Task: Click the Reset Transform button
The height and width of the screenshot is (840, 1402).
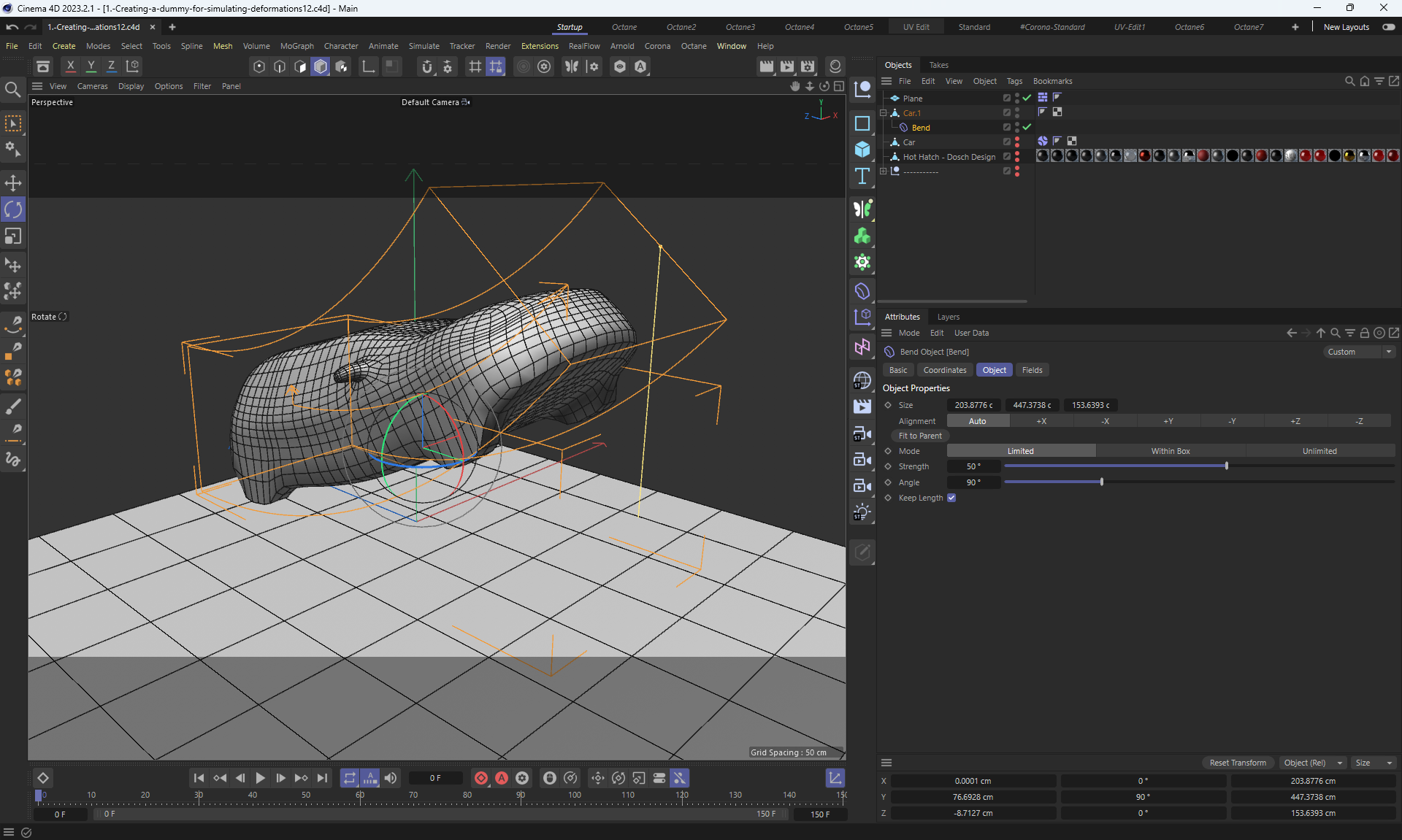Action: point(1238,763)
